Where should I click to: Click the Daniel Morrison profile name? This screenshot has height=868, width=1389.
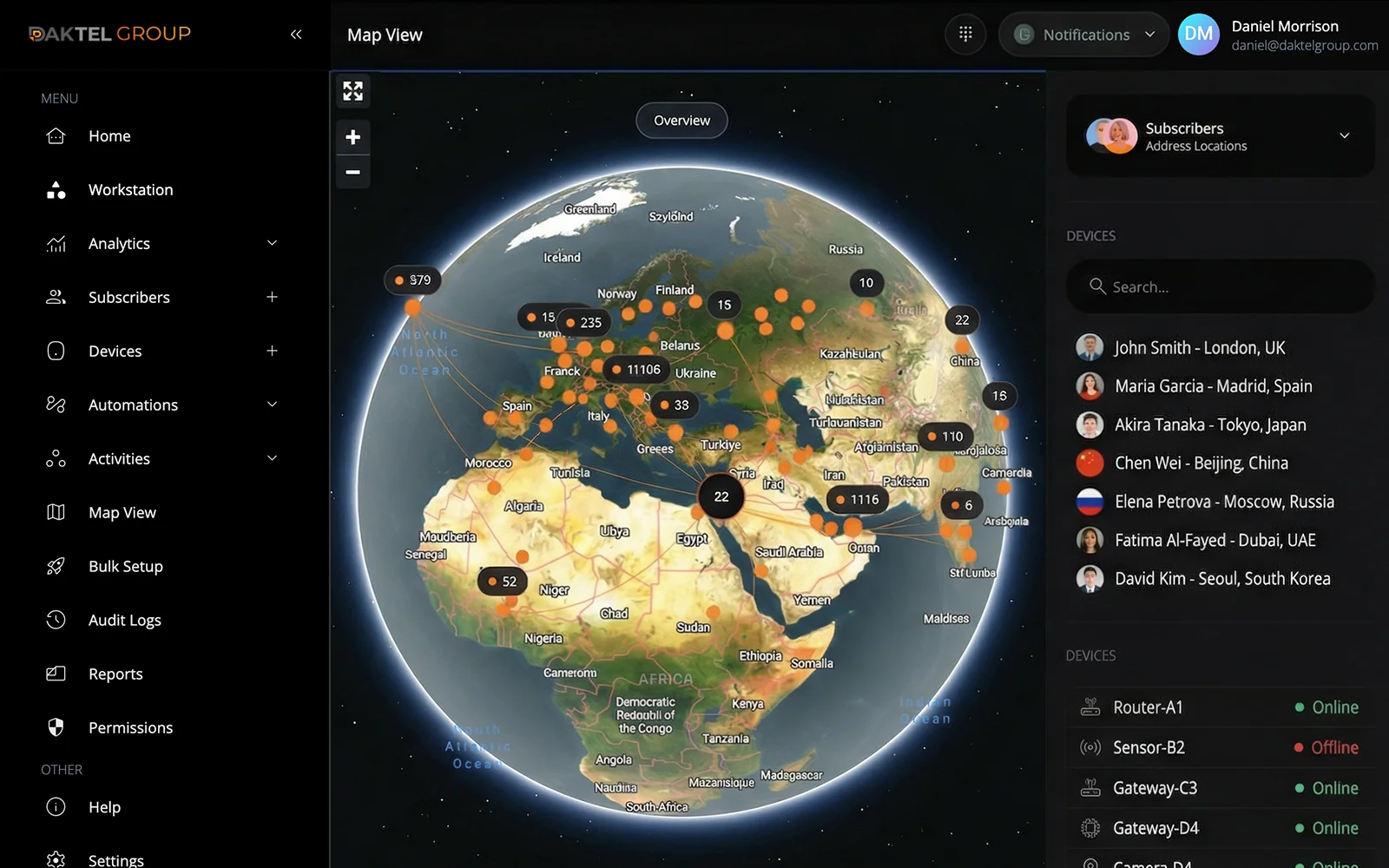(x=1285, y=26)
